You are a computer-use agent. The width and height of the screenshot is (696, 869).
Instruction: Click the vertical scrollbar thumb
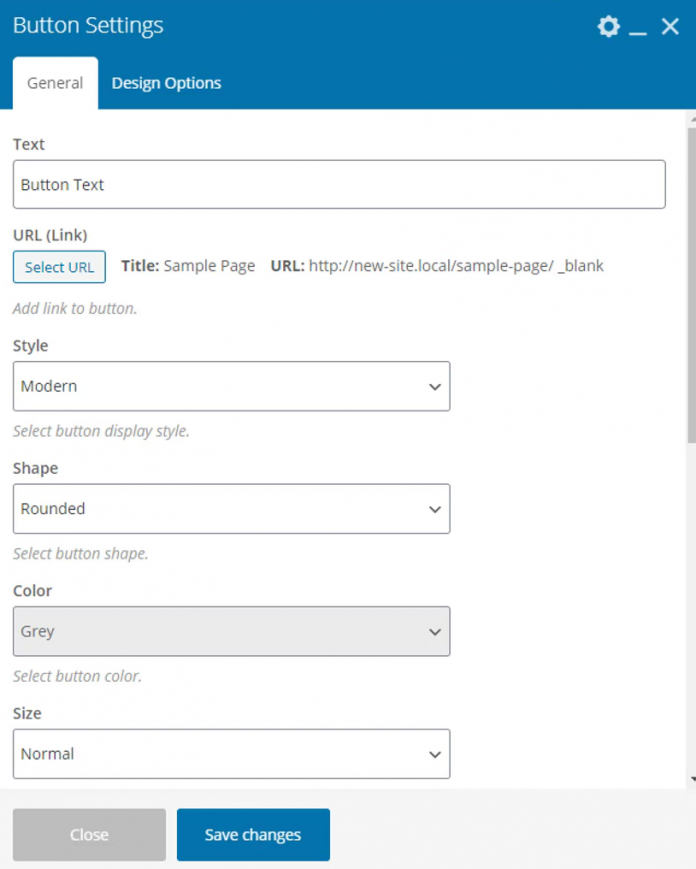[692, 285]
